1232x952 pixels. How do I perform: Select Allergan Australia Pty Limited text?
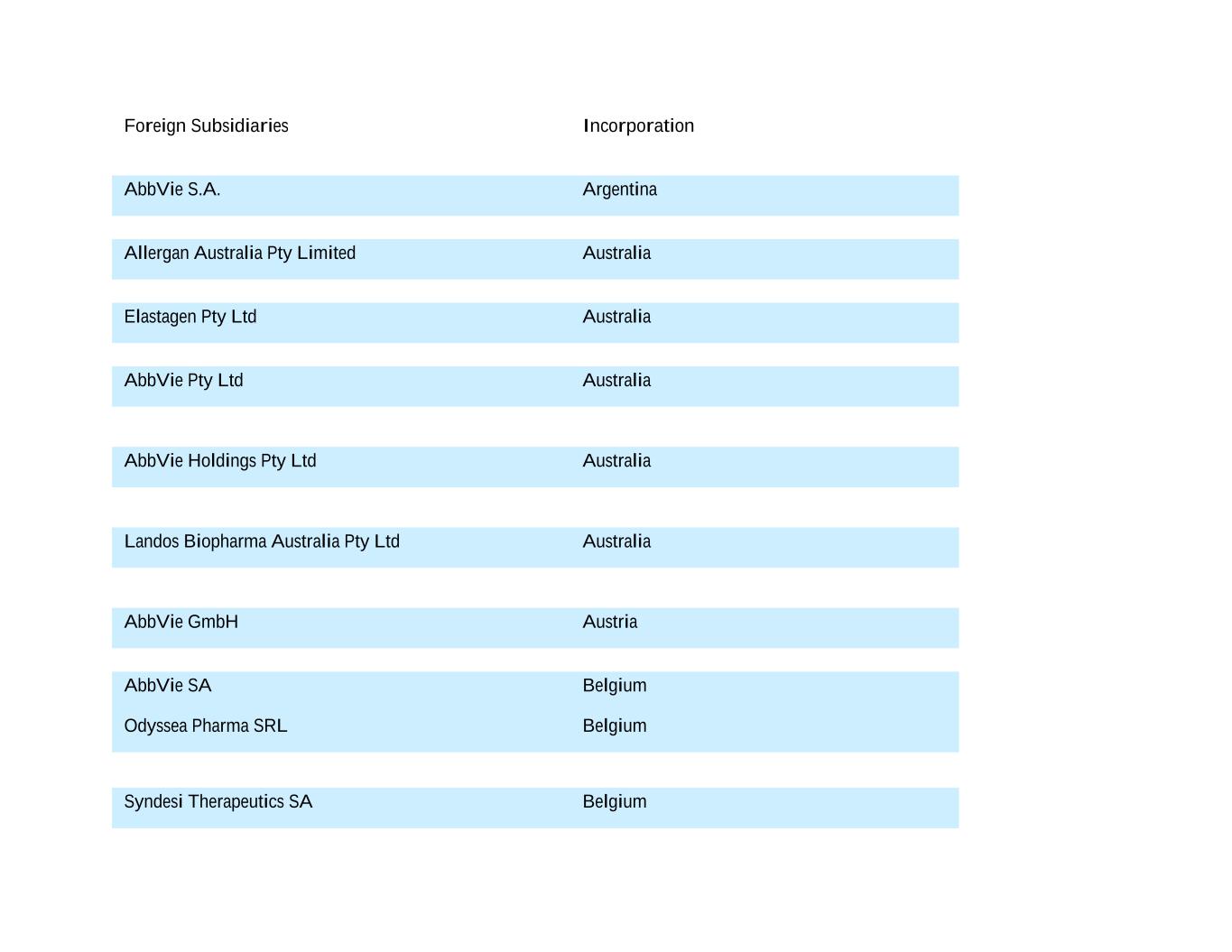coord(239,254)
